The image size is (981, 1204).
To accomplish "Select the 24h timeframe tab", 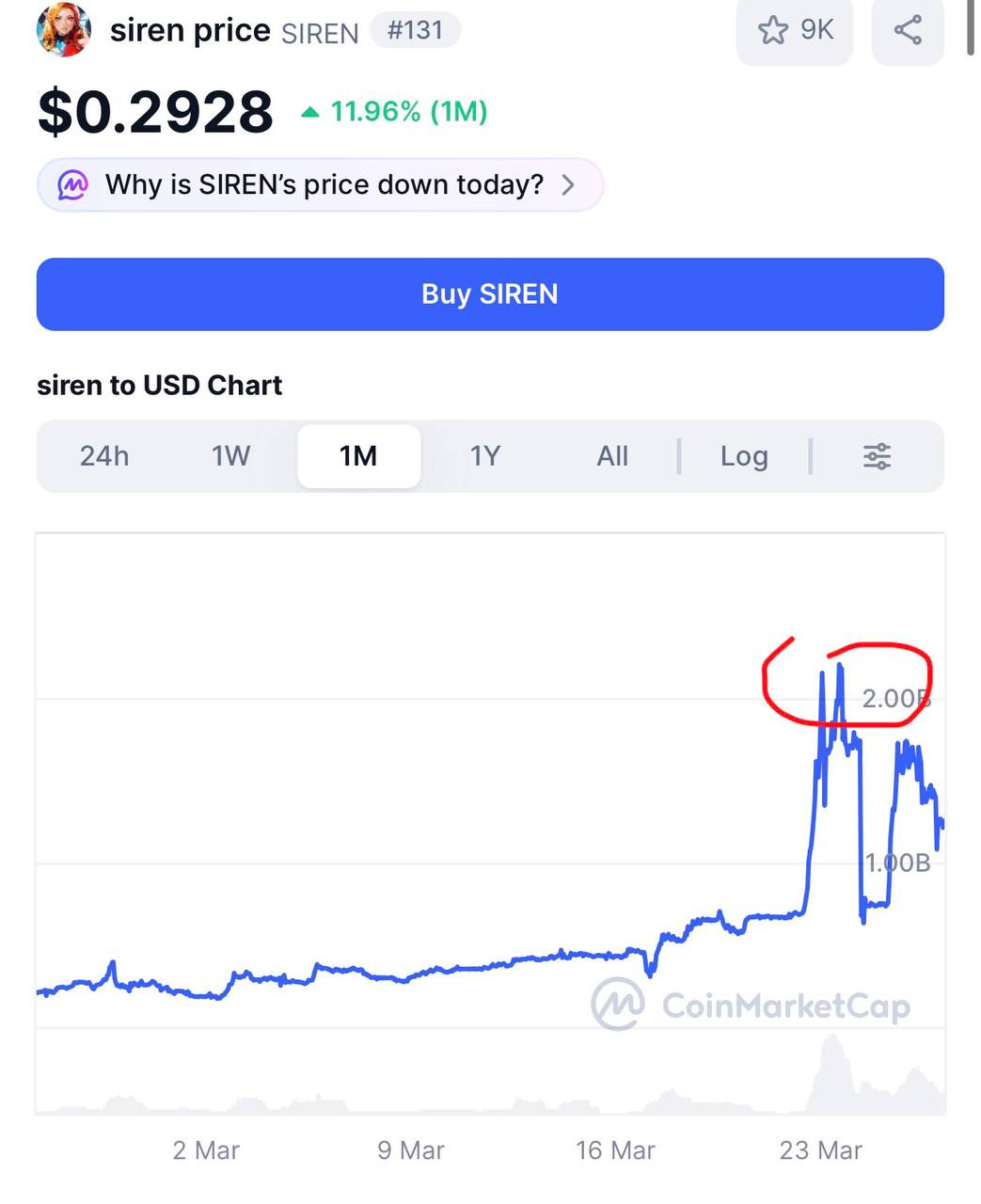I will pyautogui.click(x=104, y=456).
